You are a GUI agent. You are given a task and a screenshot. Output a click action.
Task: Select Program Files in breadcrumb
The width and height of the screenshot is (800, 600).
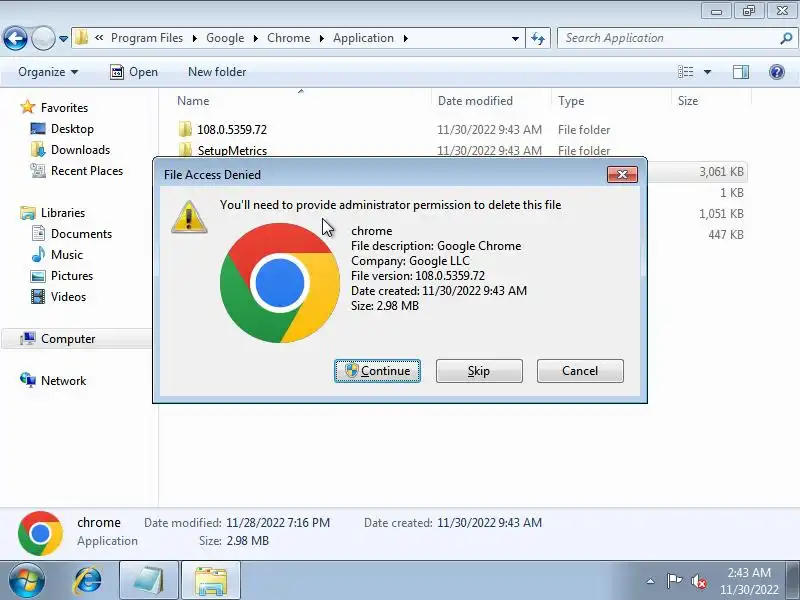click(x=147, y=38)
